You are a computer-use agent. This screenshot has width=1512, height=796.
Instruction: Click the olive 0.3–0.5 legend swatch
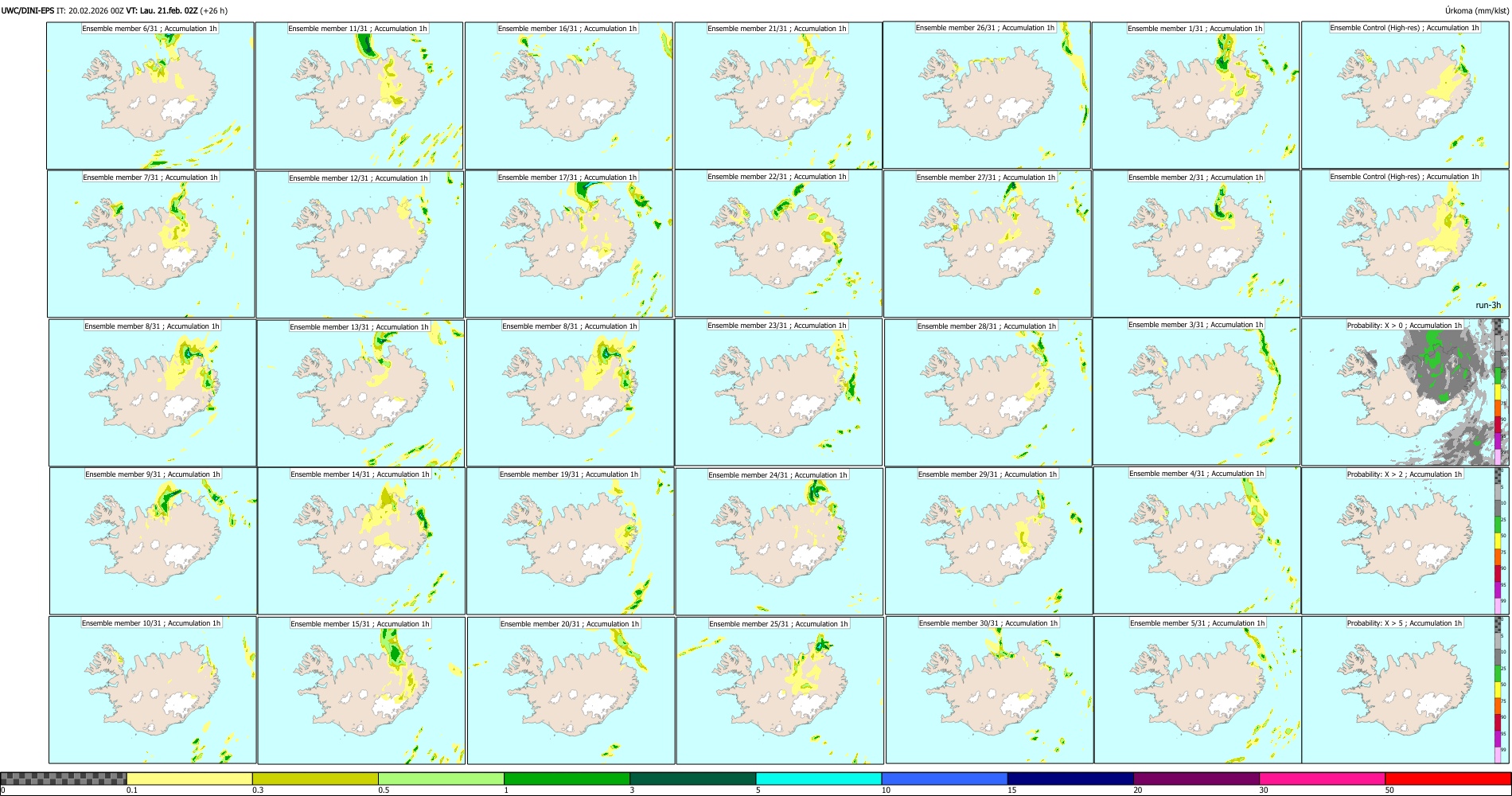click(315, 778)
